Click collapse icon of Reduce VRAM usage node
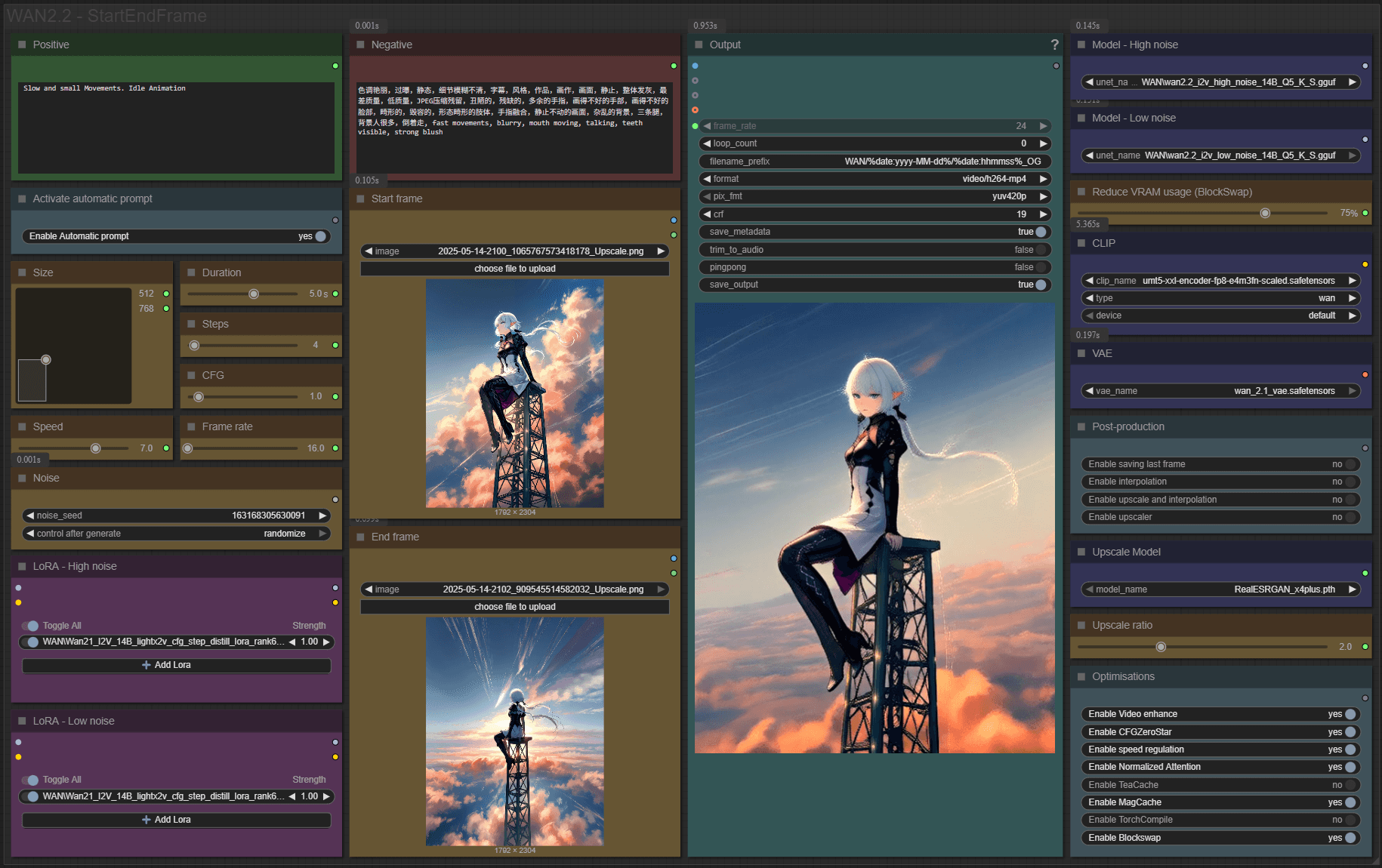Viewport: 1382px width, 868px height. pos(1081,192)
